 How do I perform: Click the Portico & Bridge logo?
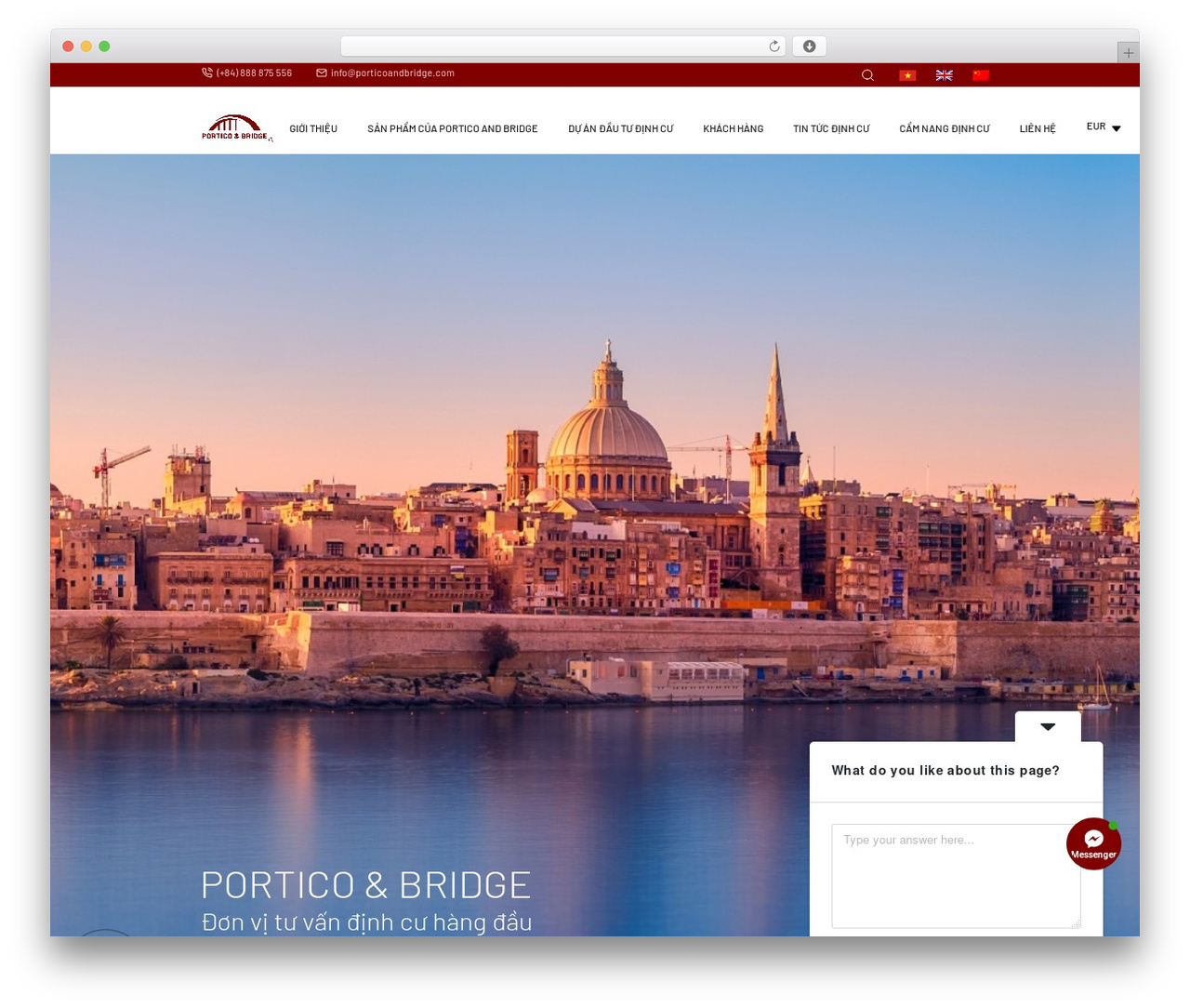coord(237,128)
